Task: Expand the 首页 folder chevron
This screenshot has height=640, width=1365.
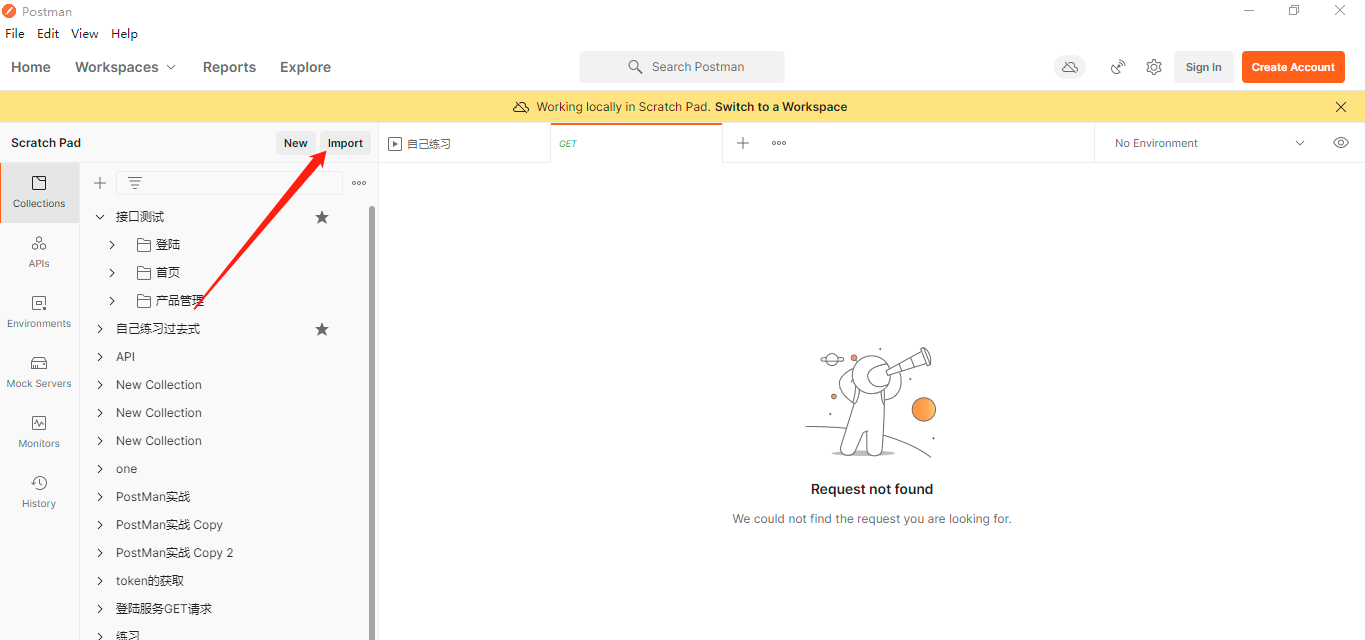Action: click(x=112, y=273)
